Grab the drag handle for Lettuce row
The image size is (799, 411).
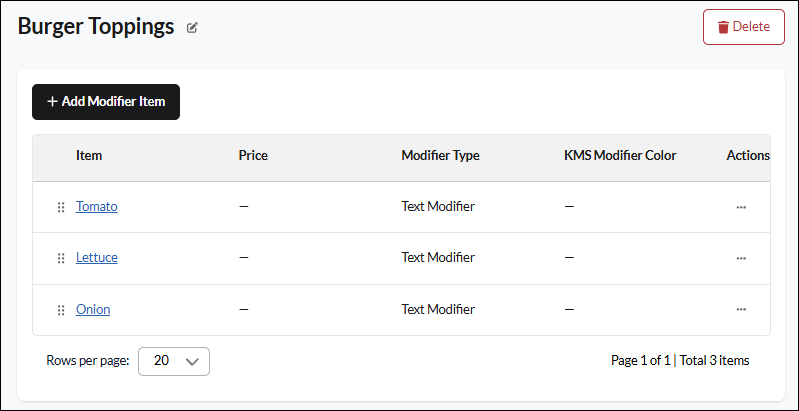[x=61, y=258]
